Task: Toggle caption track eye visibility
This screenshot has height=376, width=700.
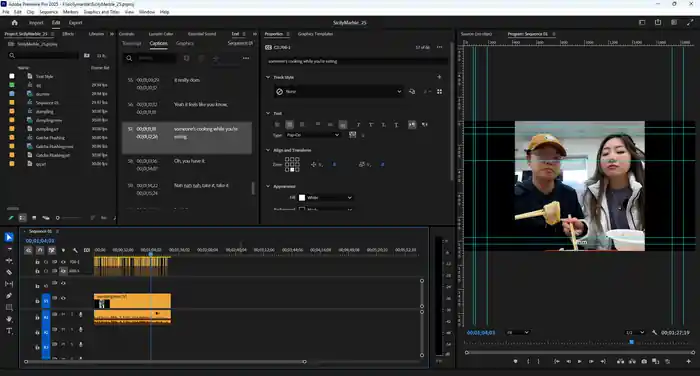Action: point(63,271)
